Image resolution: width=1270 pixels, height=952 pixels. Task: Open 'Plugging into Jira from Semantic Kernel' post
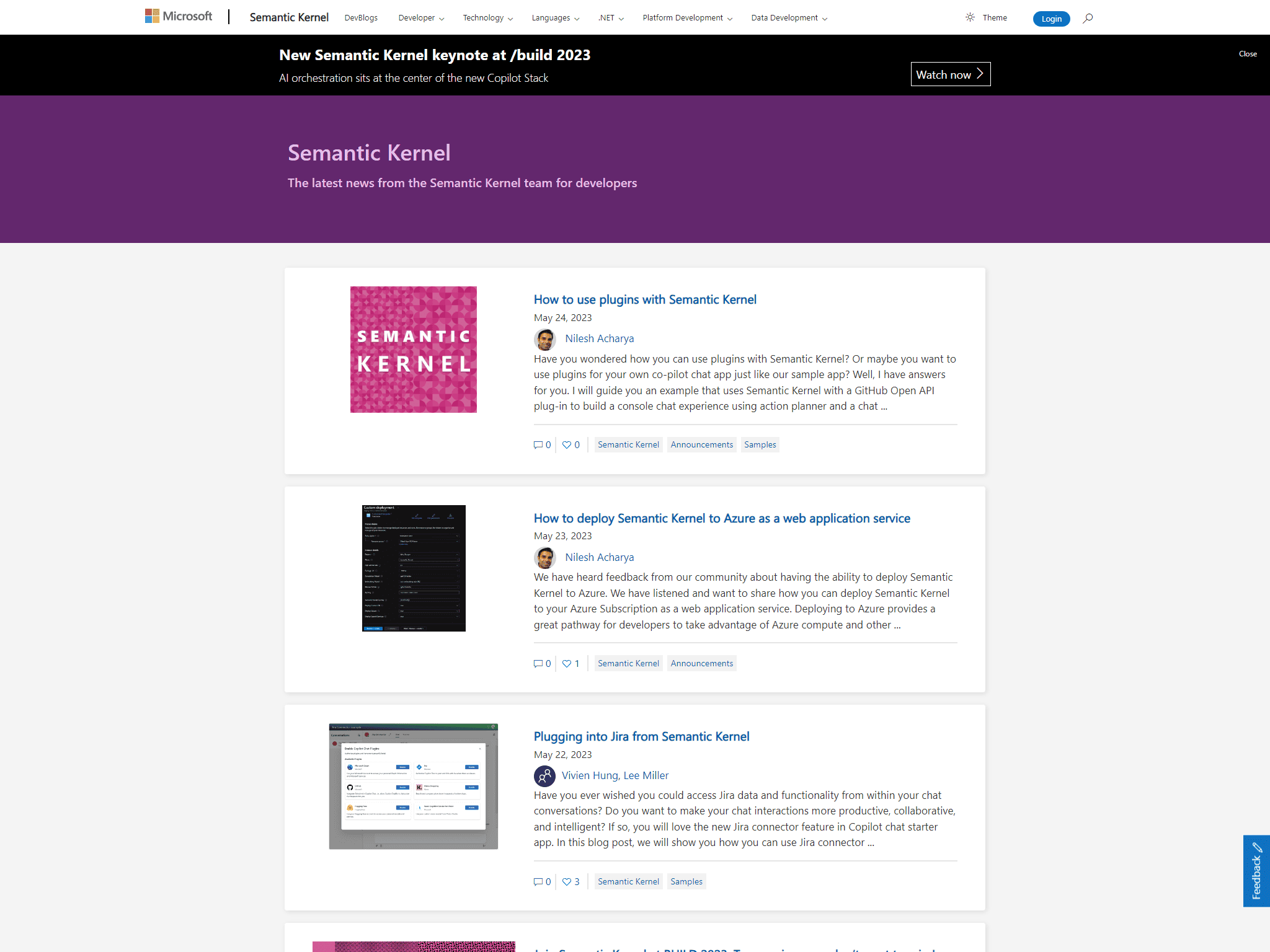(641, 737)
